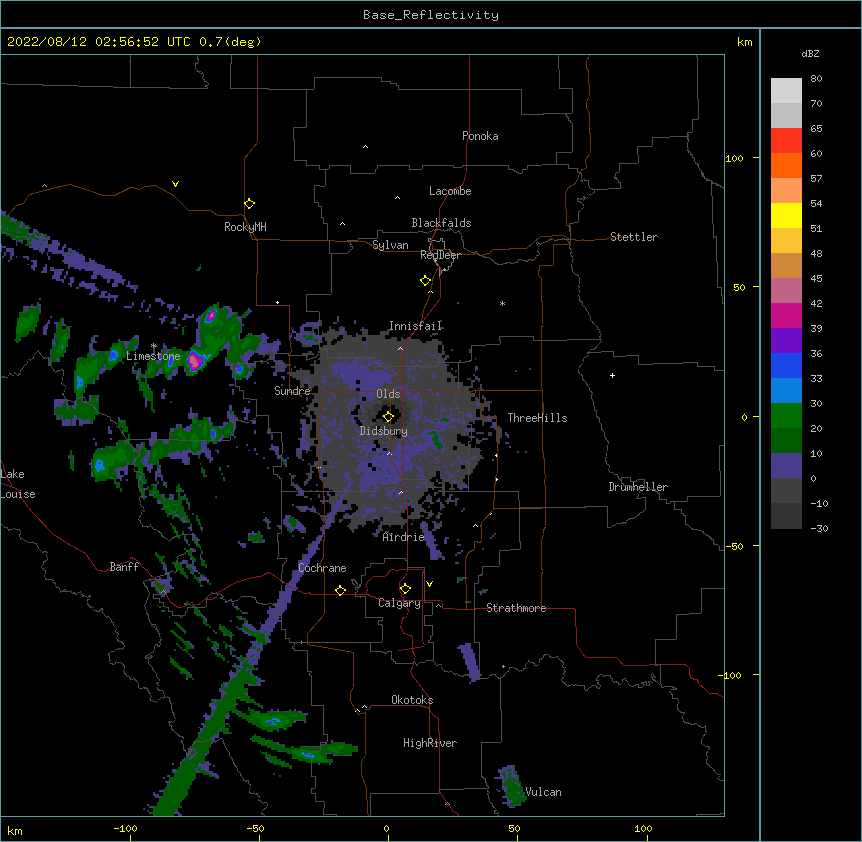
Task: Click the green storm cell beside Vulcan
Action: (511, 787)
